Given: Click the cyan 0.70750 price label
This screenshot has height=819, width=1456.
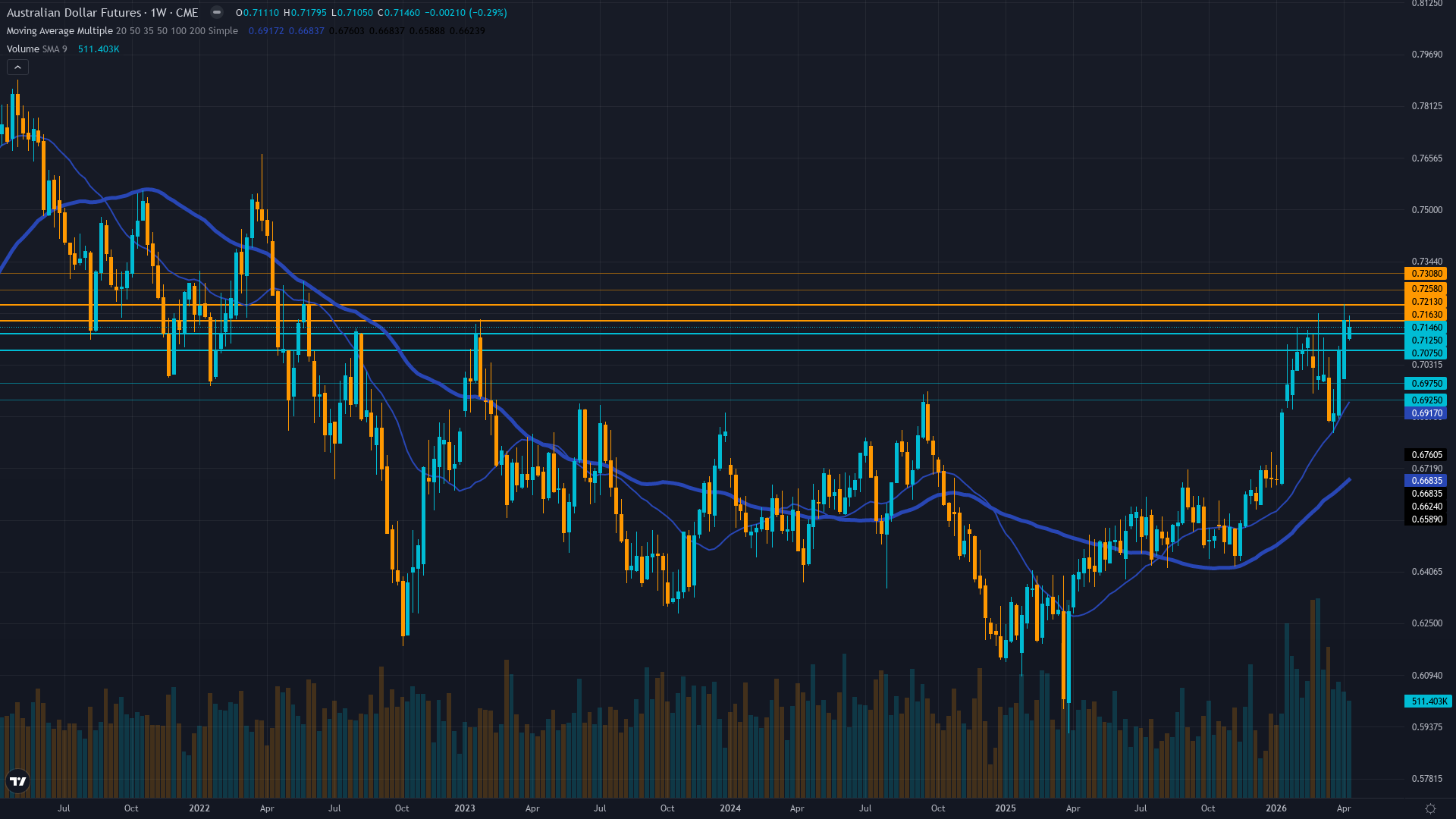Looking at the screenshot, I should tap(1426, 353).
